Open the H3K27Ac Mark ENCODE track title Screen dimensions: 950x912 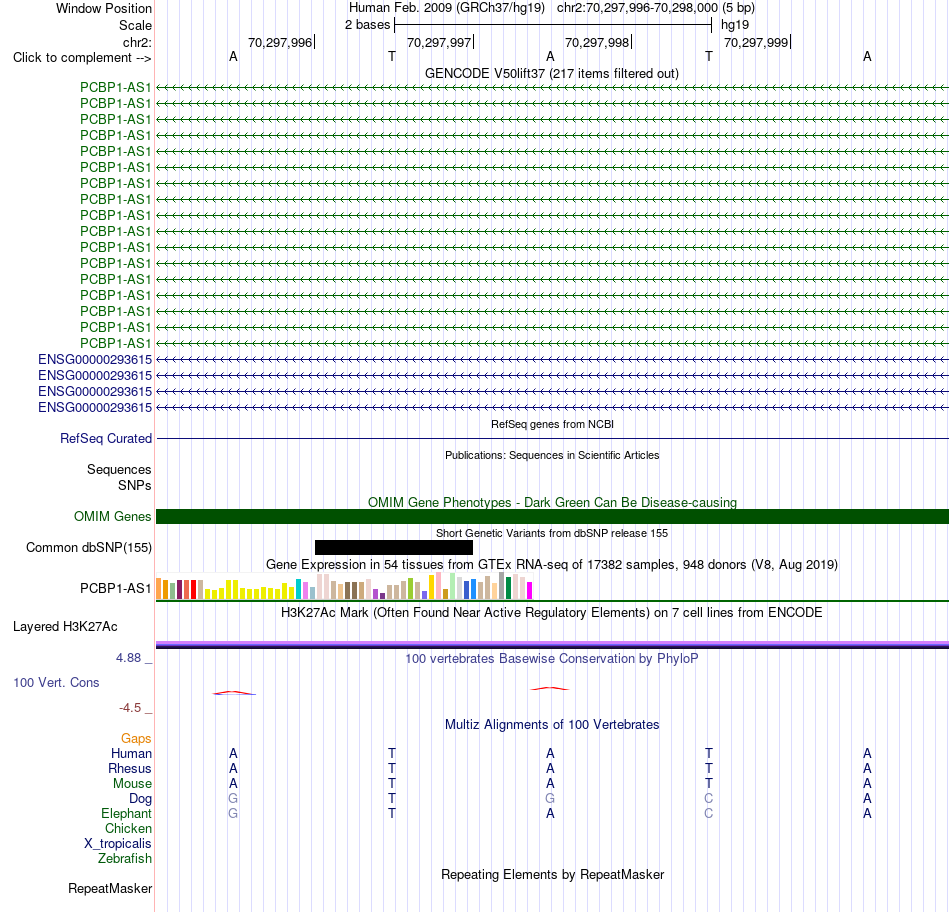pyautogui.click(x=552, y=612)
